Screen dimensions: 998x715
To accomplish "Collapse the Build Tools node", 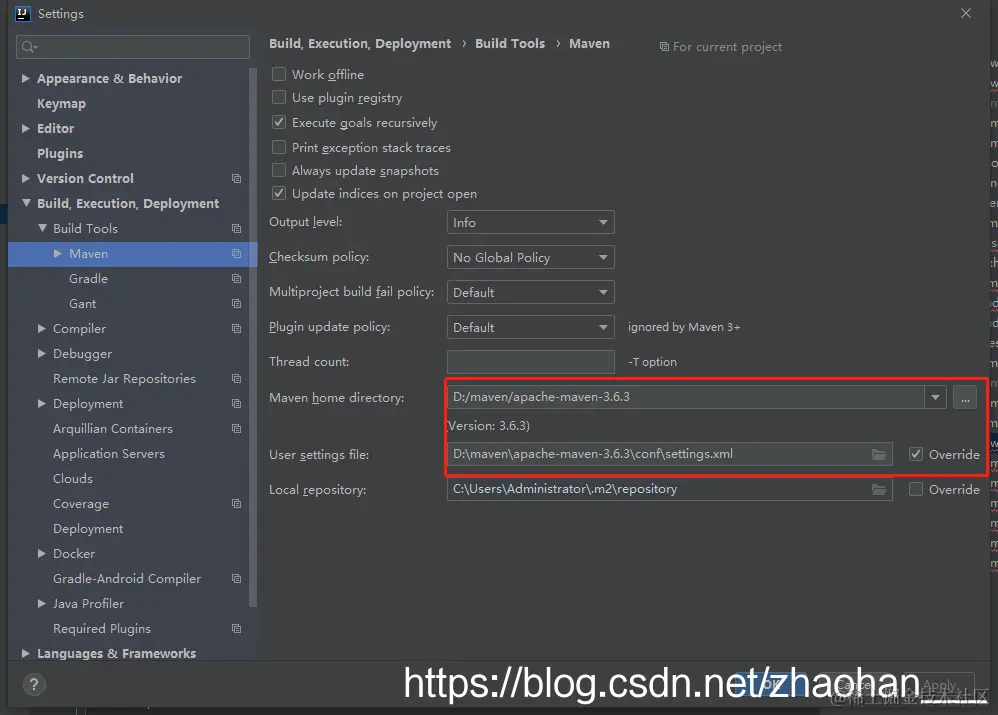I will click(x=42, y=229).
